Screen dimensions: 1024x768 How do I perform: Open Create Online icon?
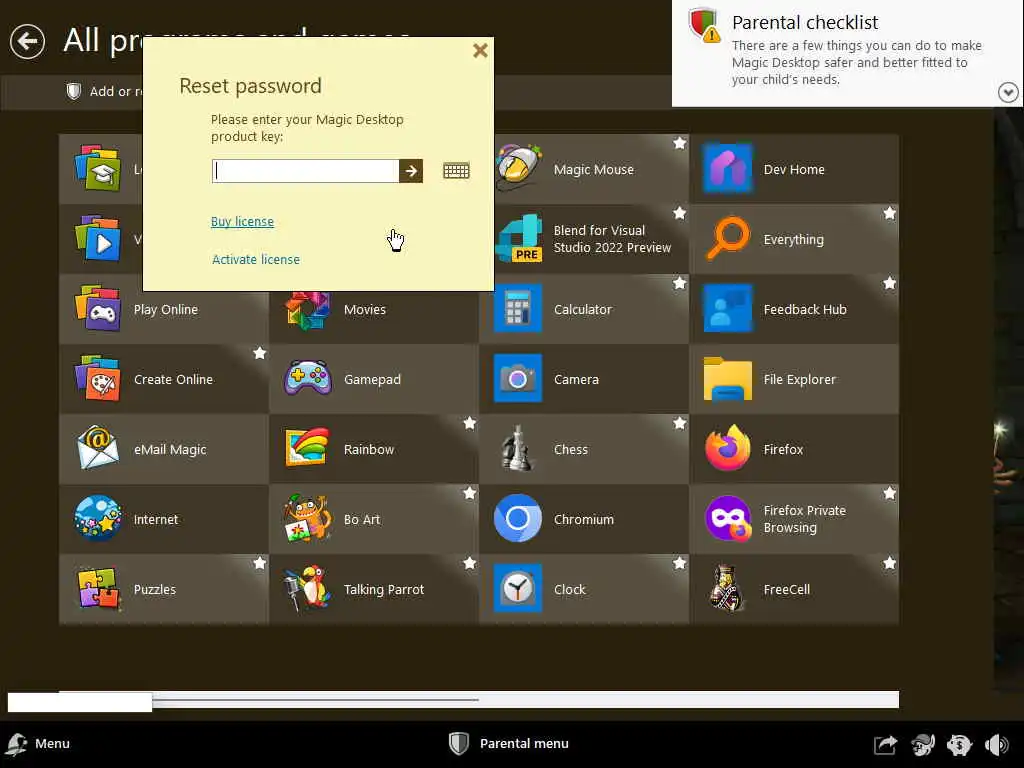click(98, 379)
